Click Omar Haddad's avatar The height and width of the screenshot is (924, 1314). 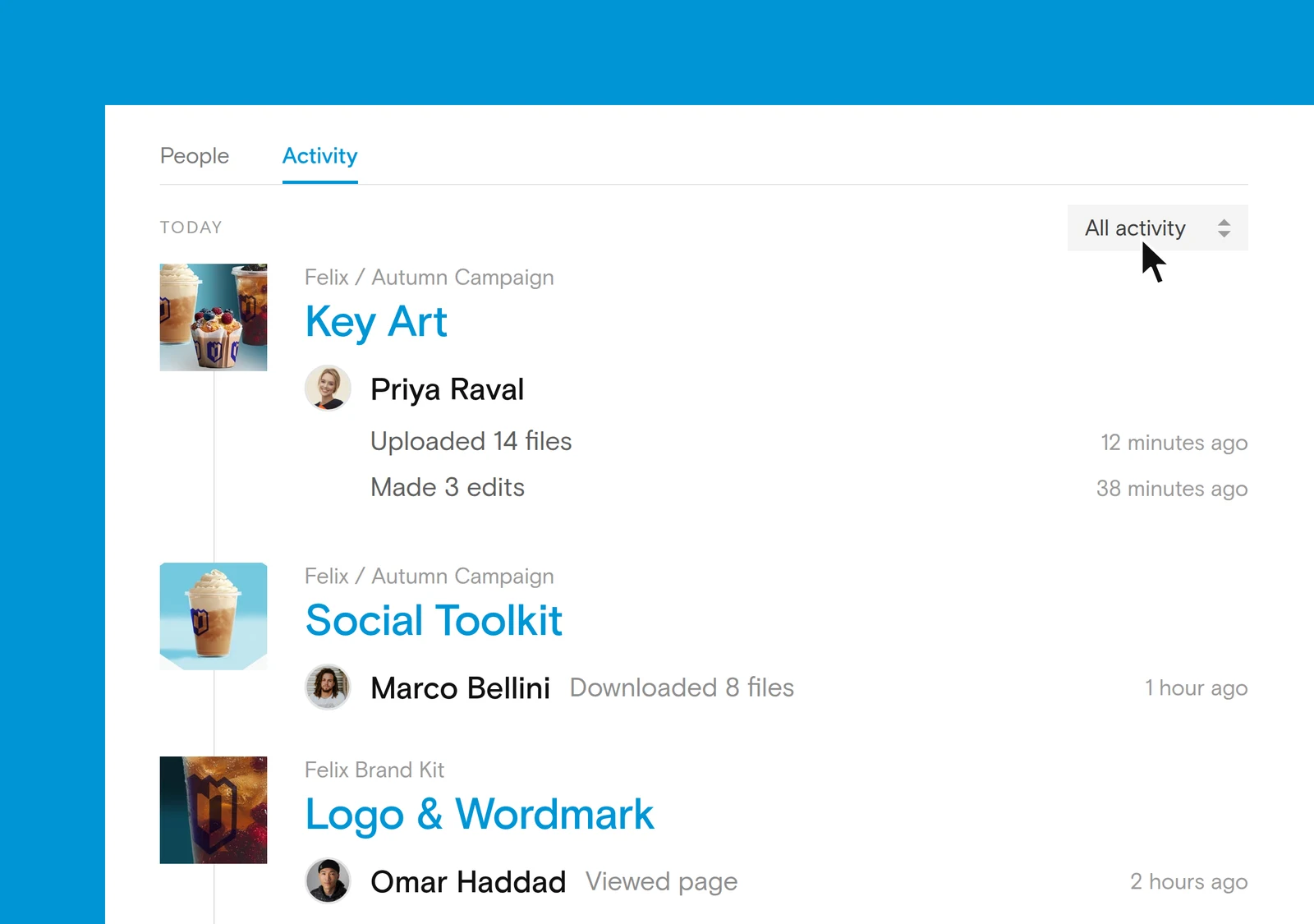click(x=328, y=880)
